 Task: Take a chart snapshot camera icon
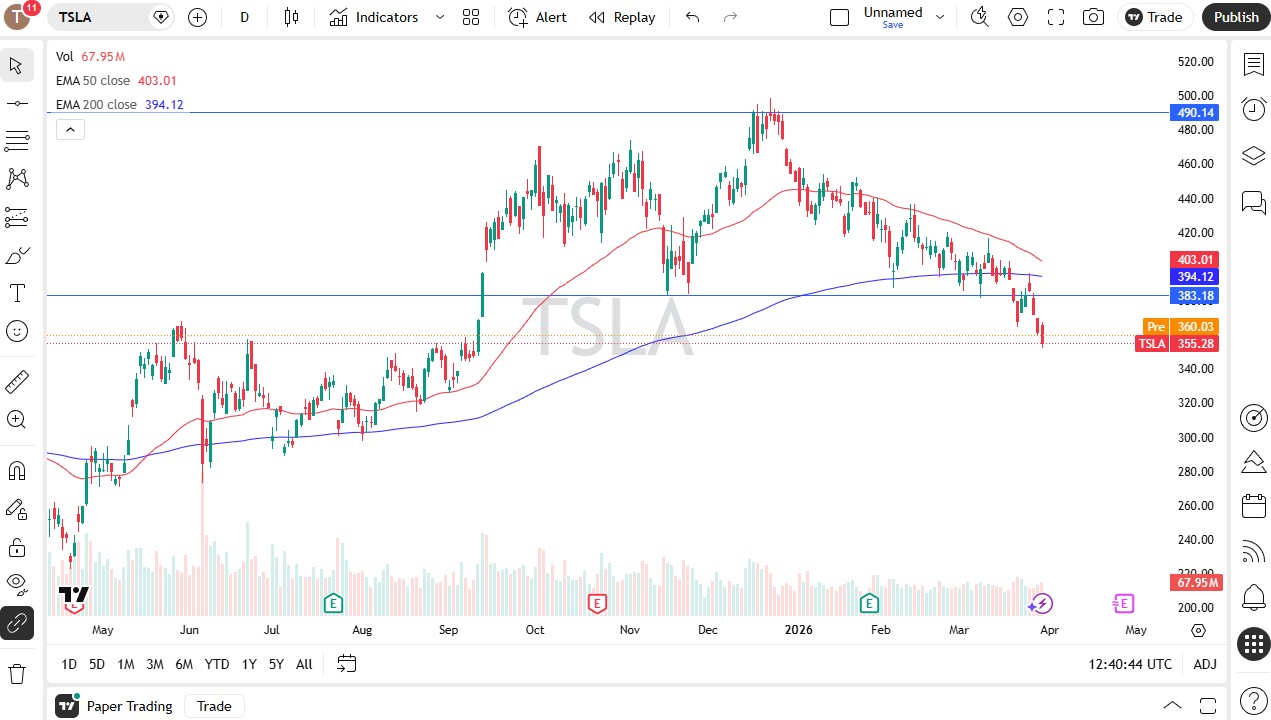pos(1094,17)
